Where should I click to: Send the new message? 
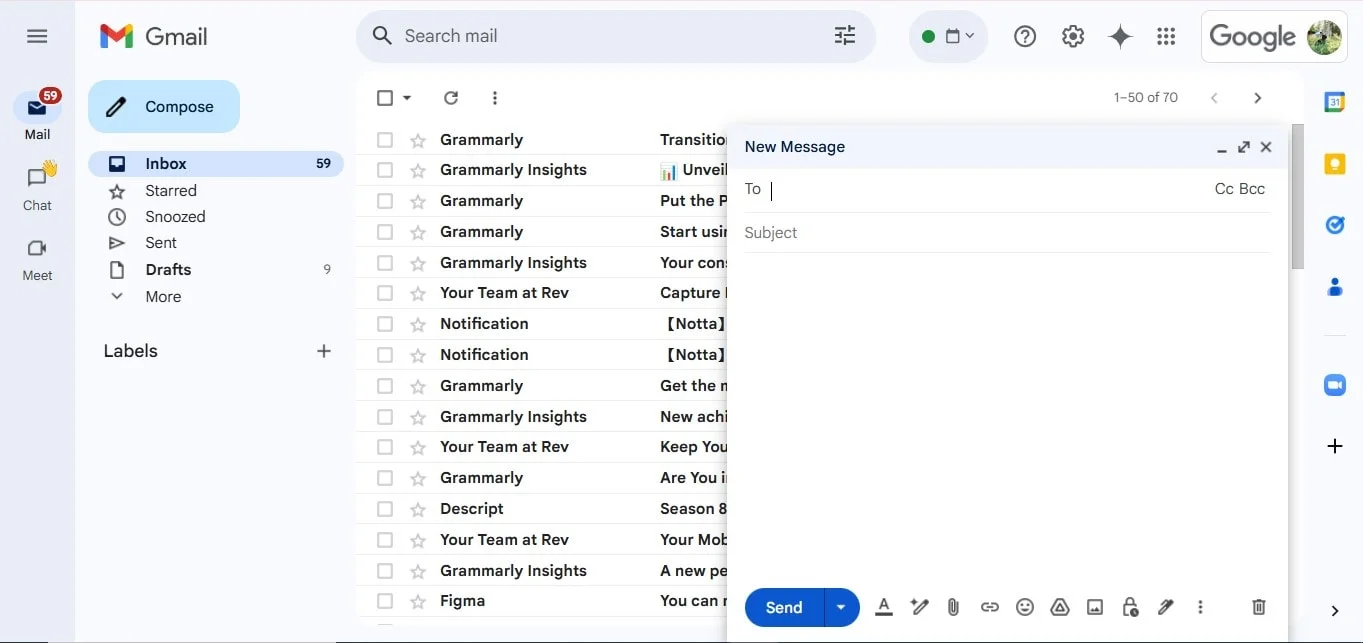tap(784, 607)
